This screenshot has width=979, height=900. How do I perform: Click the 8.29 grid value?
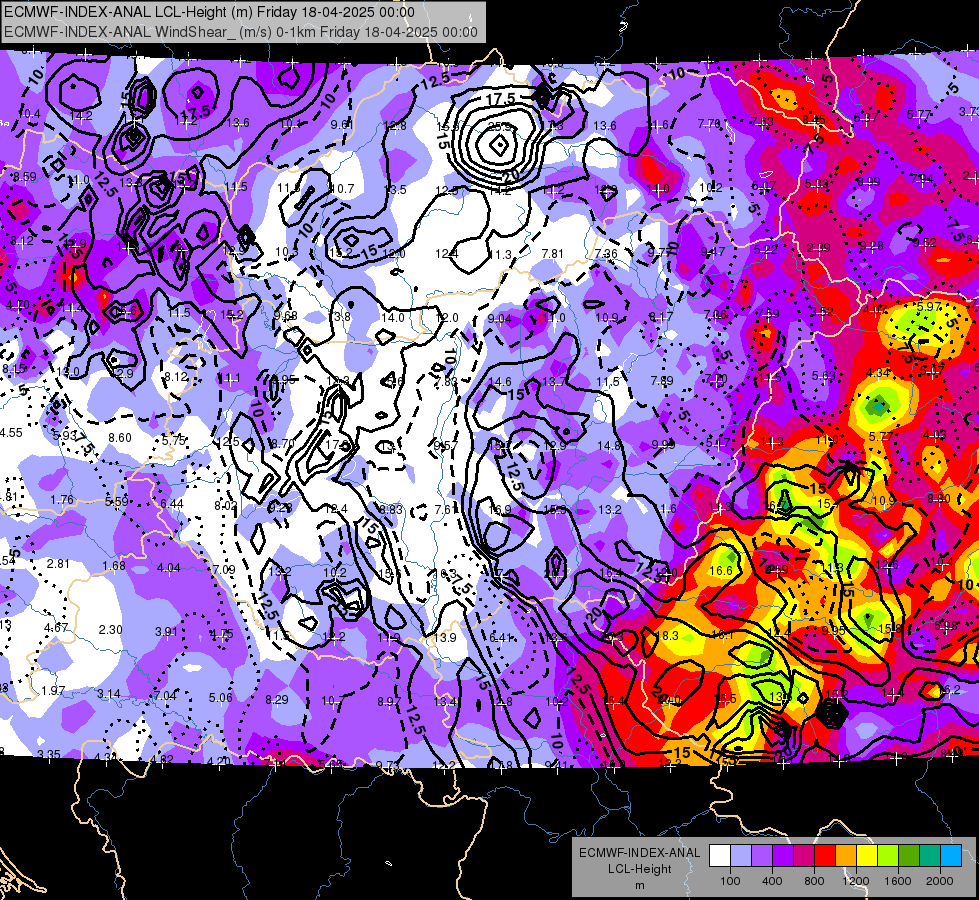point(277,700)
